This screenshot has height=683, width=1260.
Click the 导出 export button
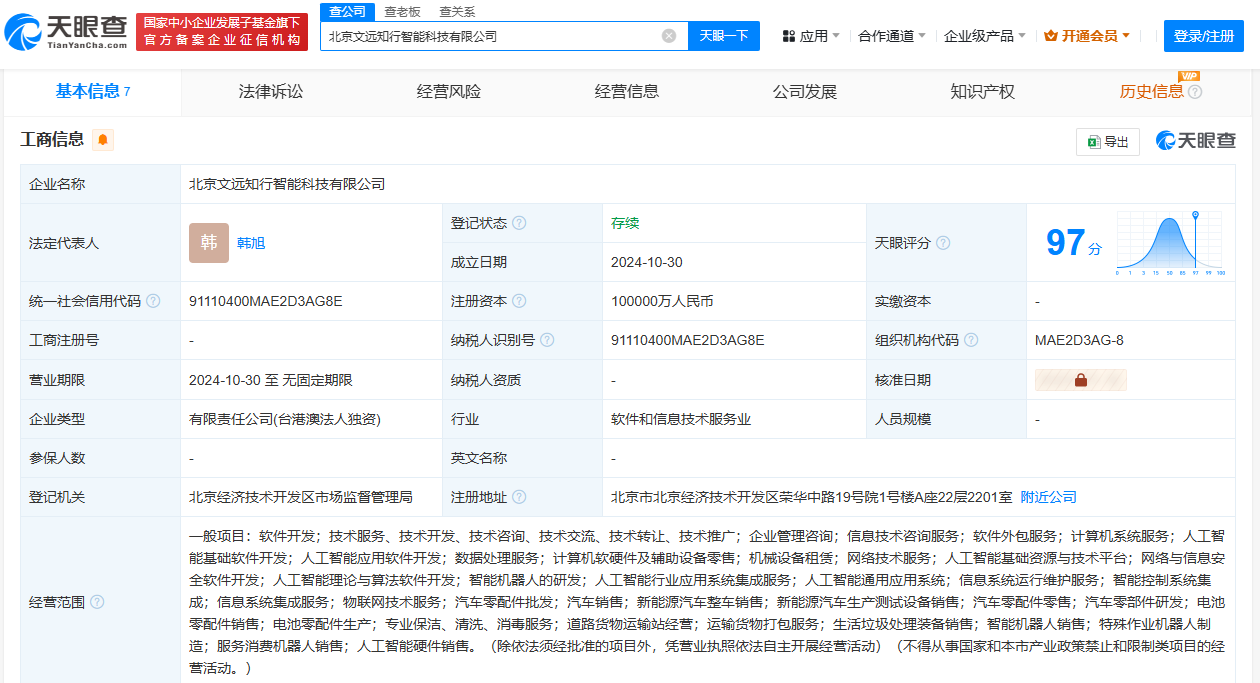click(1108, 142)
